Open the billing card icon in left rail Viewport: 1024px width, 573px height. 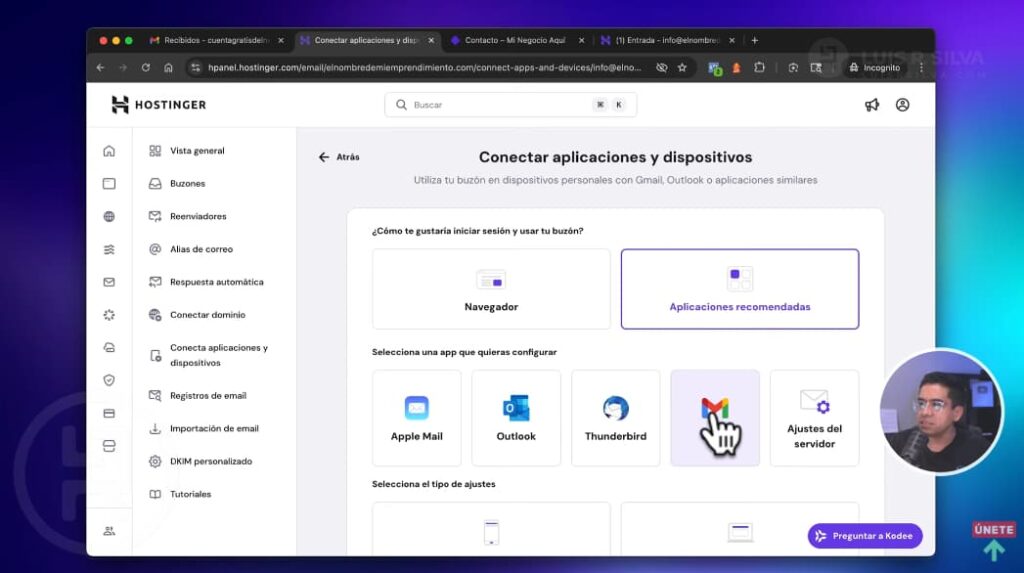[109, 414]
